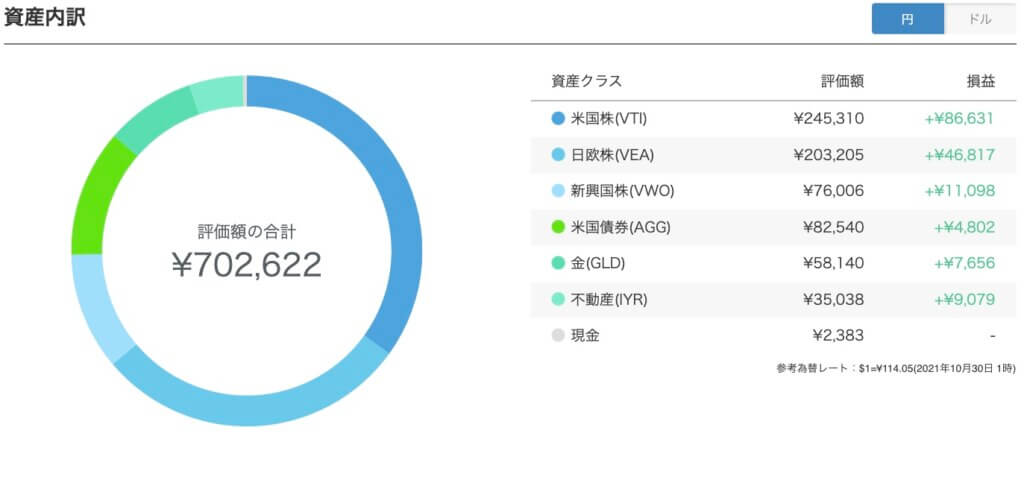Image resolution: width=1024 pixels, height=489 pixels.
Task: Click the green dot beside 米国債券(AGG)
Action: (559, 227)
